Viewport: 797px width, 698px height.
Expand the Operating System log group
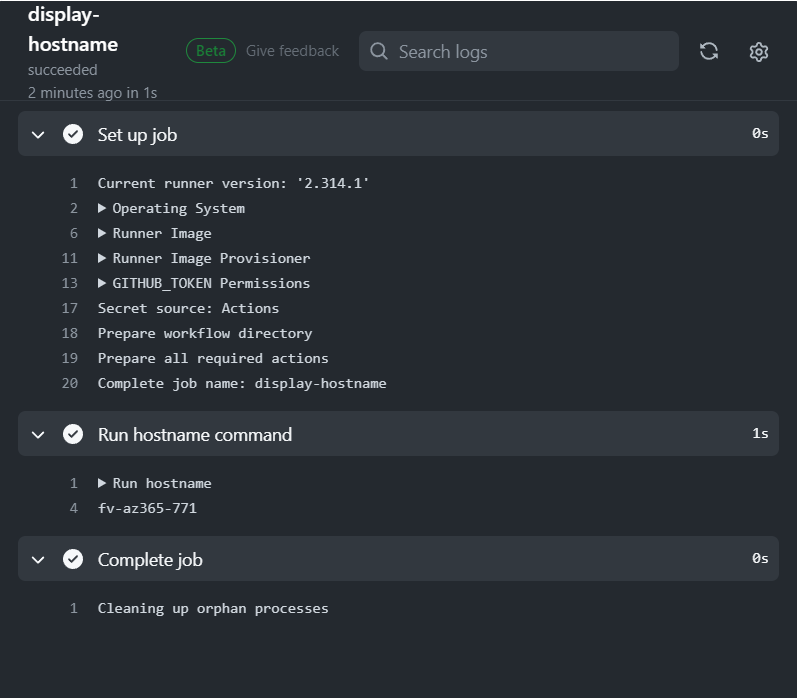[x=171, y=208]
